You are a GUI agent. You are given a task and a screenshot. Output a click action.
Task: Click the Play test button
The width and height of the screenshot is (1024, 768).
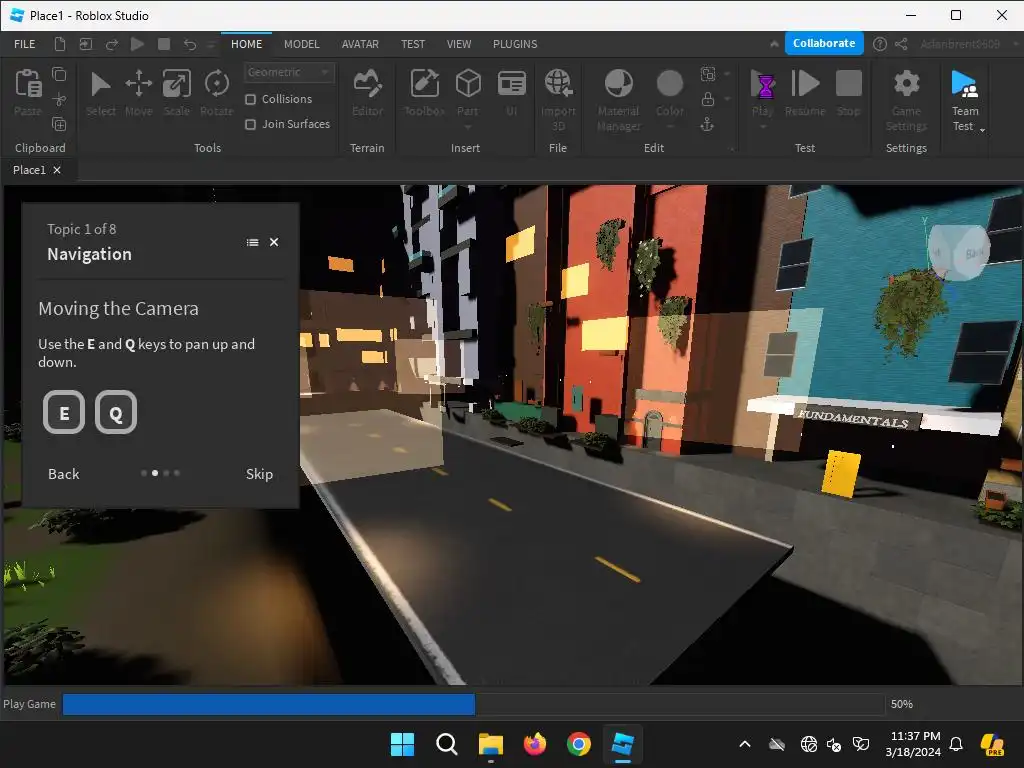(x=762, y=84)
